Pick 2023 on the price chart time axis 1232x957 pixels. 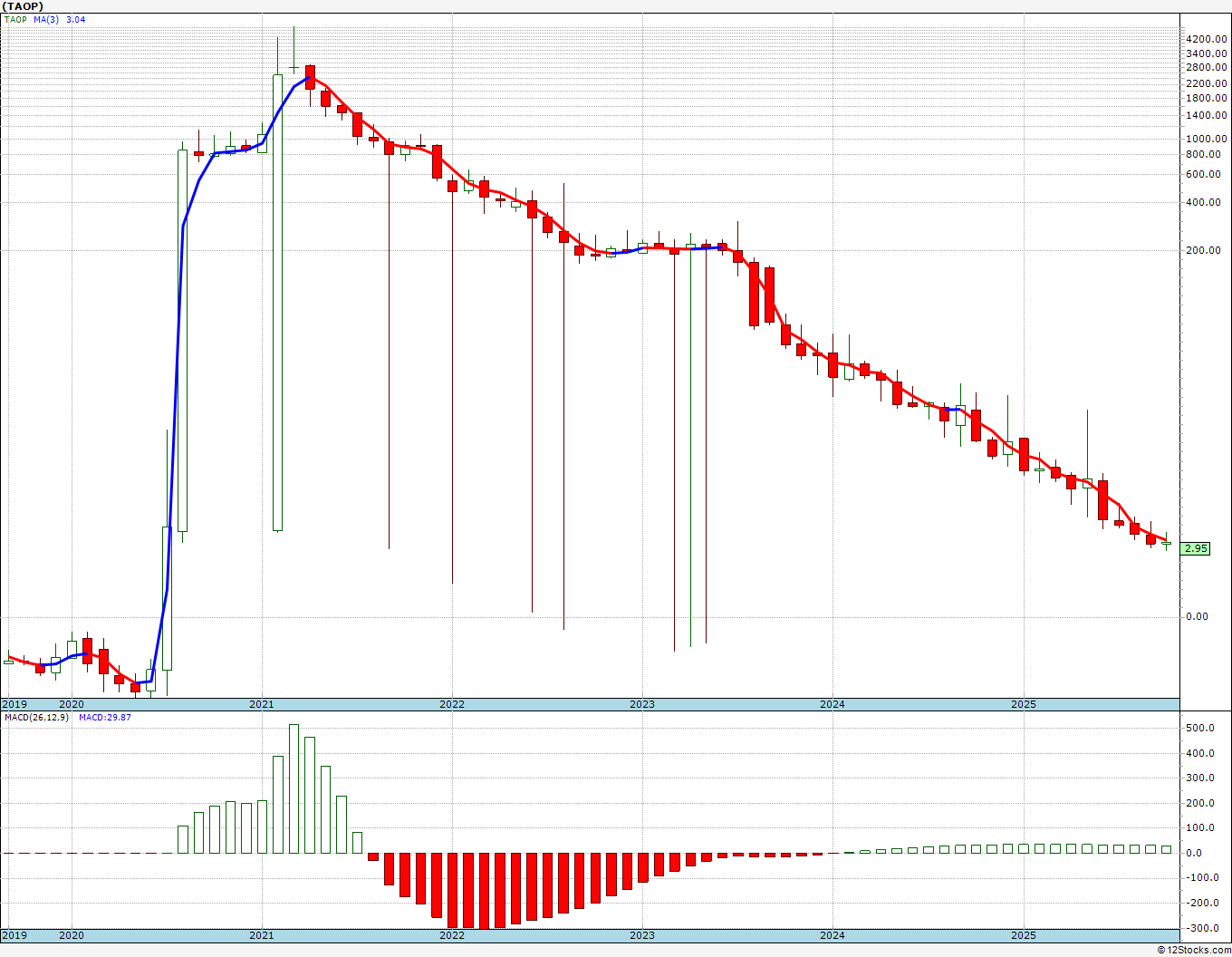(x=641, y=704)
